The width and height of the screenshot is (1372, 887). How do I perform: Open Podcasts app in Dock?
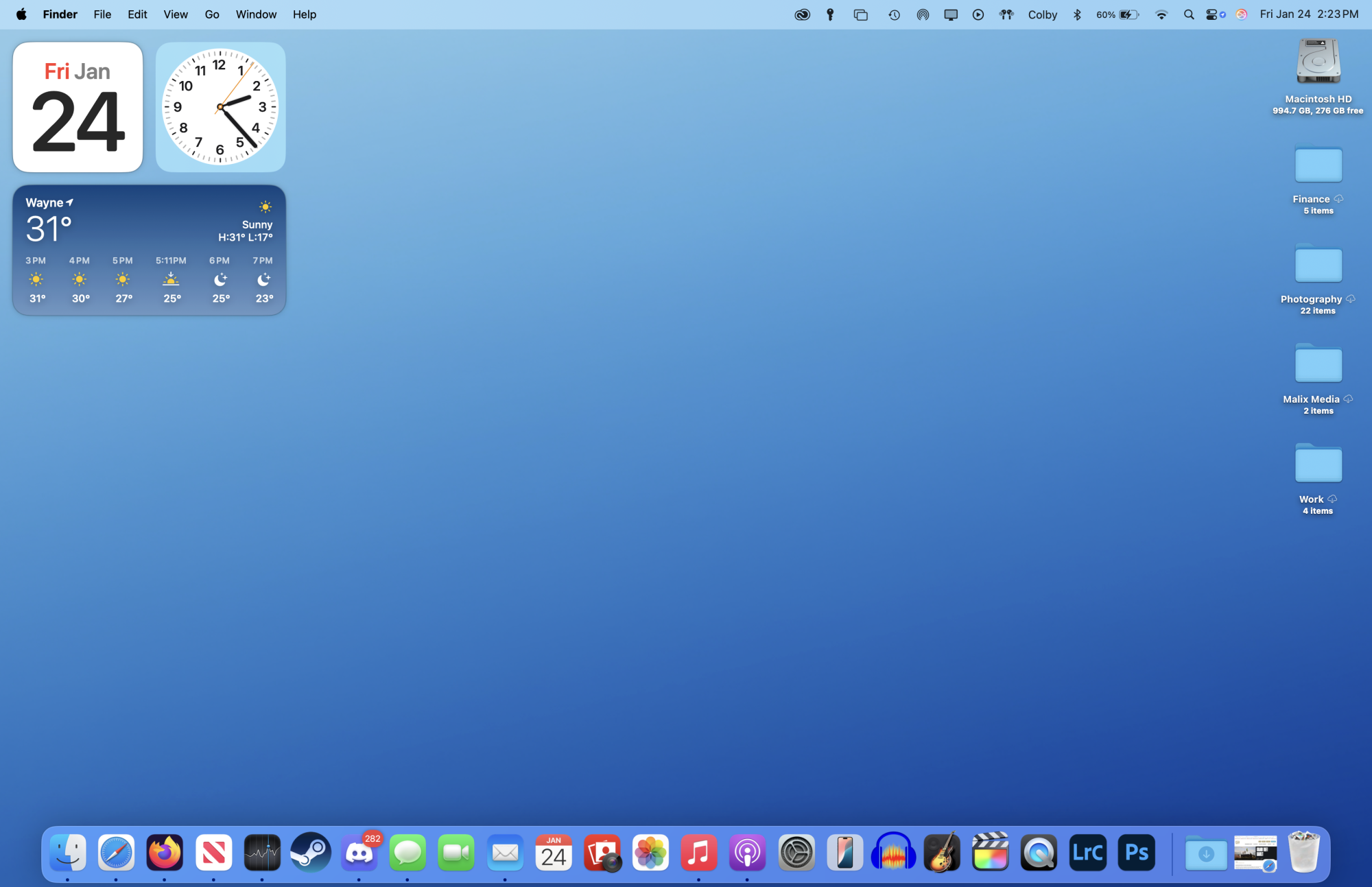click(x=747, y=853)
